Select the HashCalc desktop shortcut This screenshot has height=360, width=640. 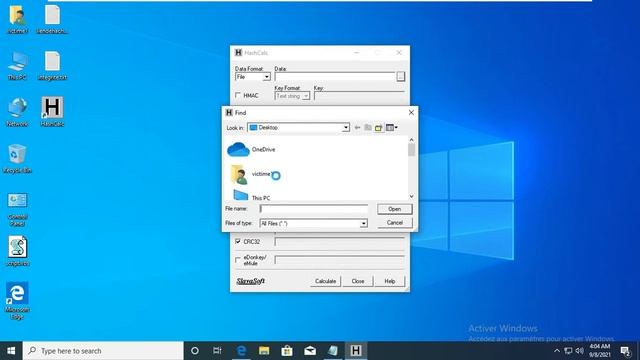(x=52, y=111)
